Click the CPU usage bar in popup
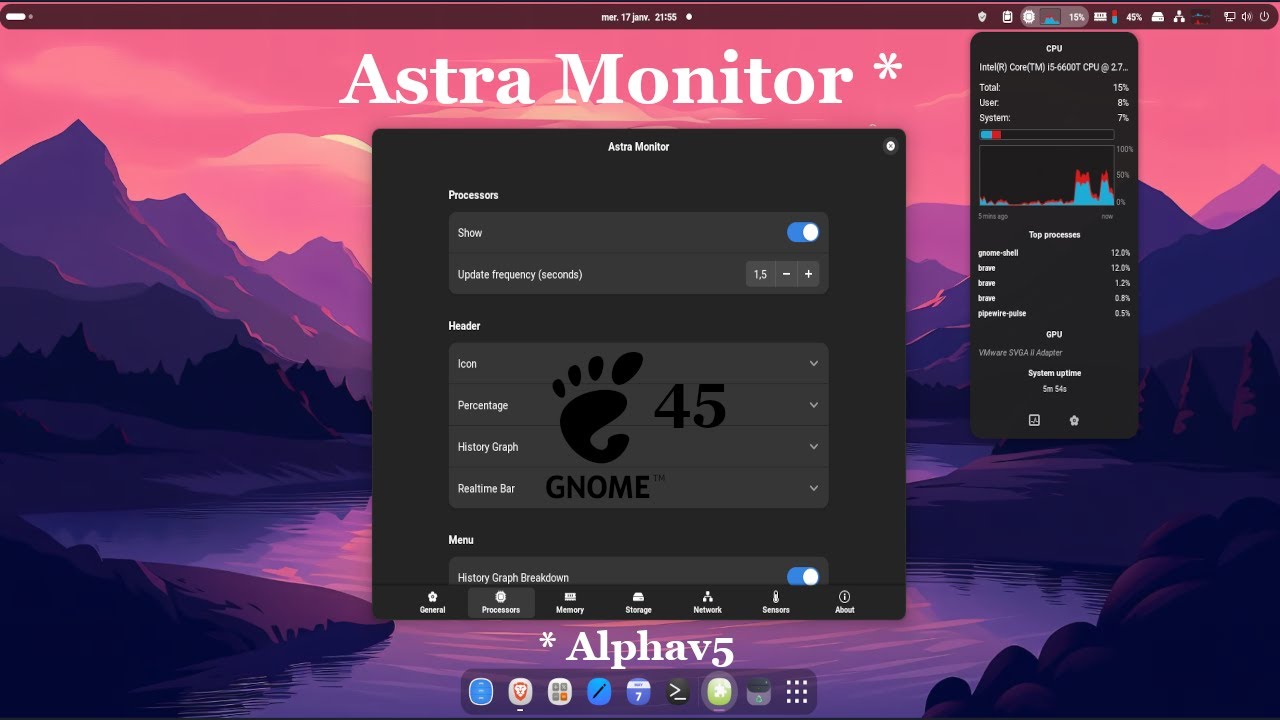 tap(1046, 134)
